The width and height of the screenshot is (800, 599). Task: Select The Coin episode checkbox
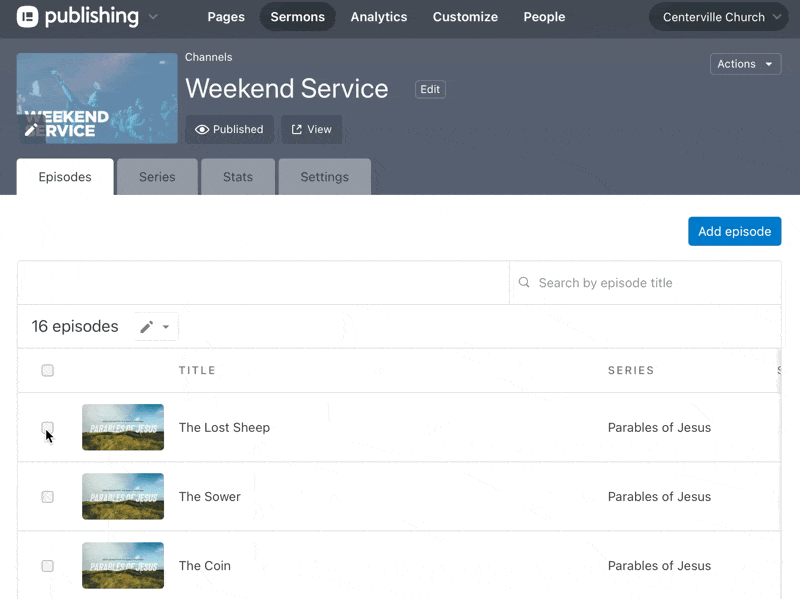click(x=47, y=566)
